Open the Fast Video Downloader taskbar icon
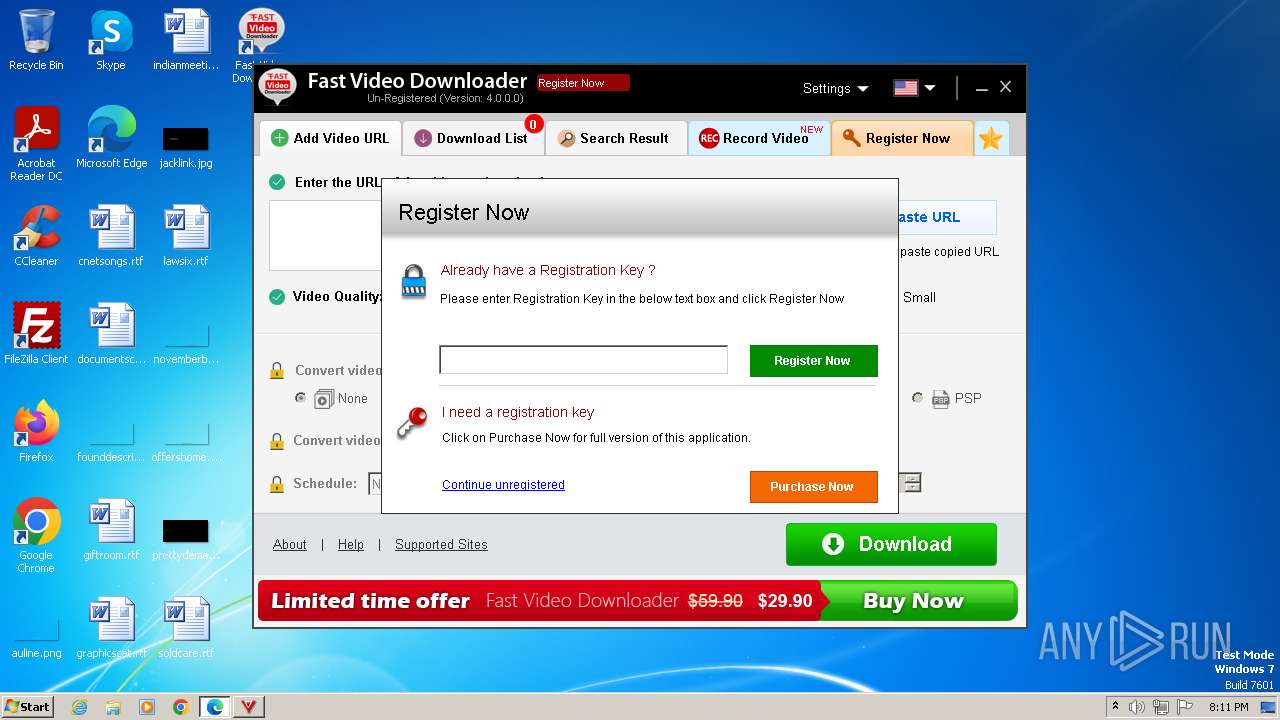 pyautogui.click(x=249, y=707)
